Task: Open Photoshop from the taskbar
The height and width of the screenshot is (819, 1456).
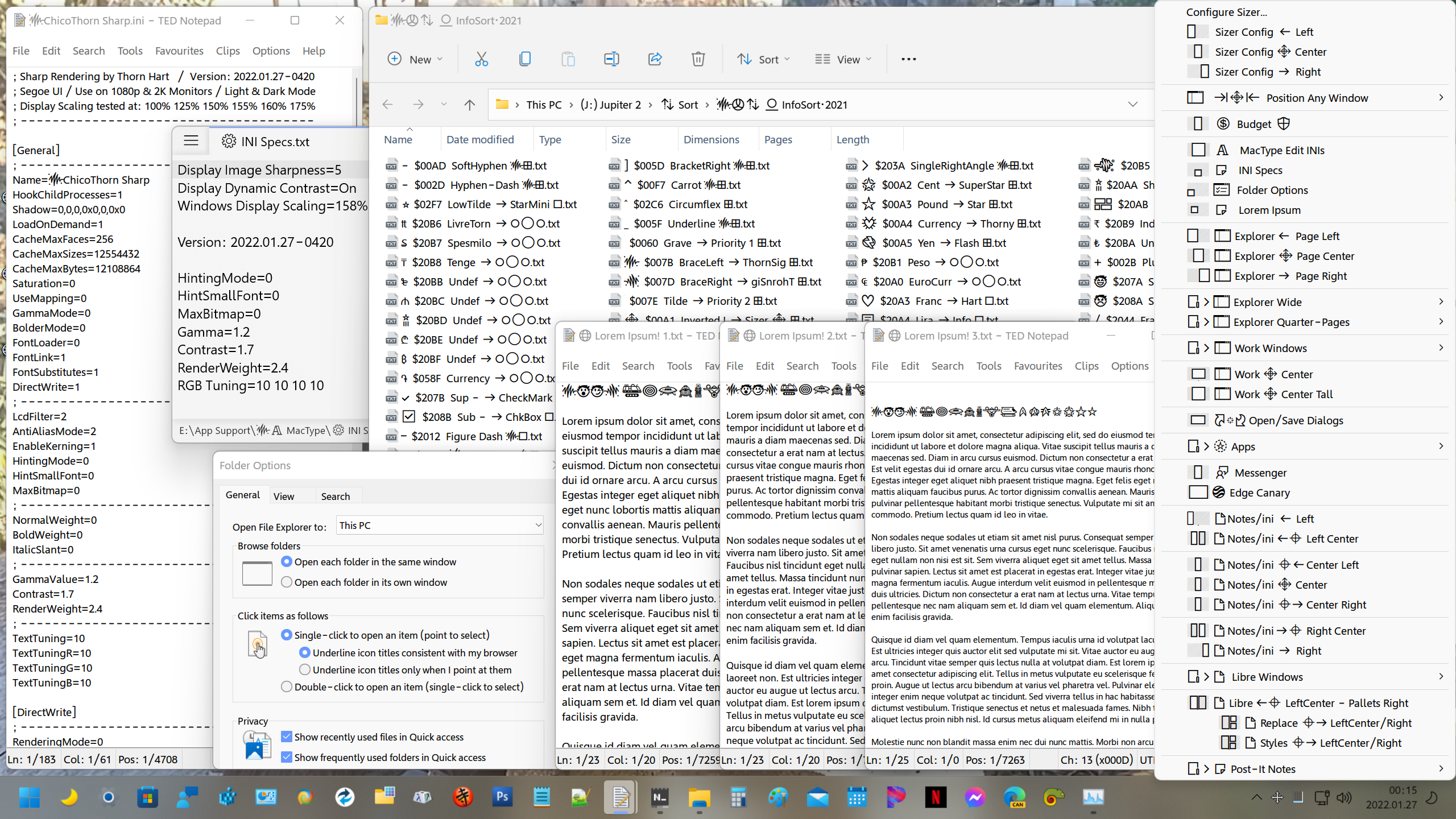Action: (502, 797)
